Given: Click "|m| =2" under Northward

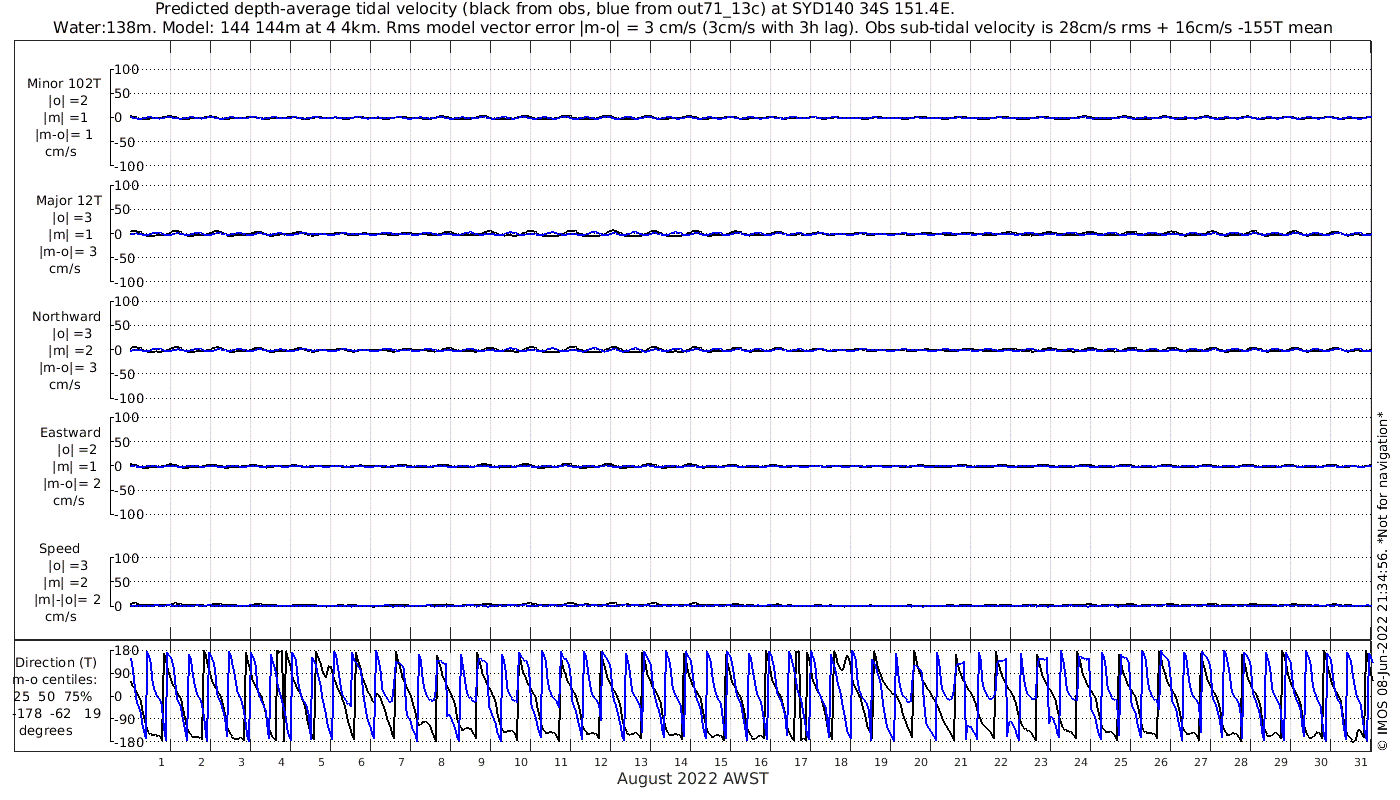Looking at the screenshot, I should [x=70, y=351].
